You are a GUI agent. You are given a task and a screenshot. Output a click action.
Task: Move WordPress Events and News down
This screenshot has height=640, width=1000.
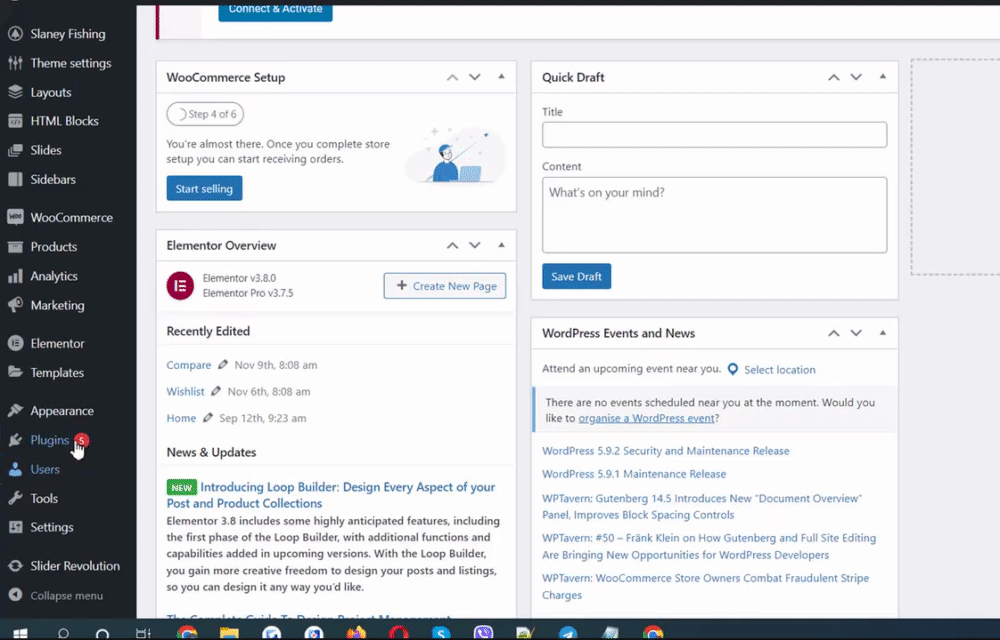click(x=856, y=333)
